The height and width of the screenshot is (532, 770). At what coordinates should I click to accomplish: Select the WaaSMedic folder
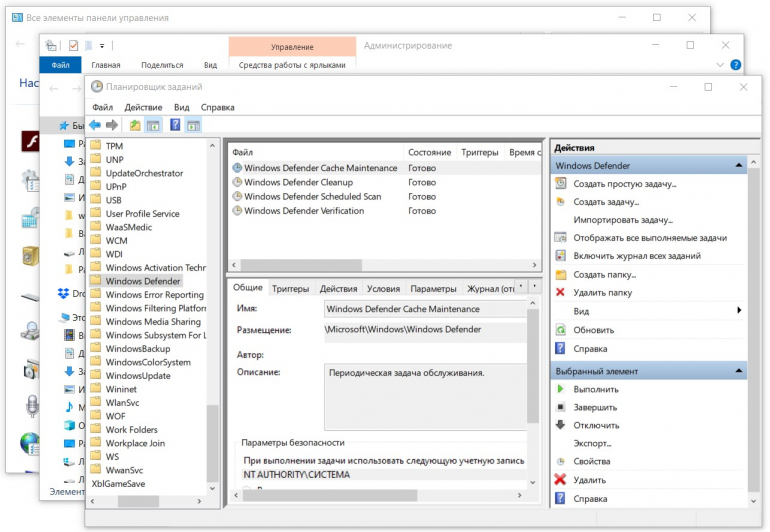[x=129, y=227]
